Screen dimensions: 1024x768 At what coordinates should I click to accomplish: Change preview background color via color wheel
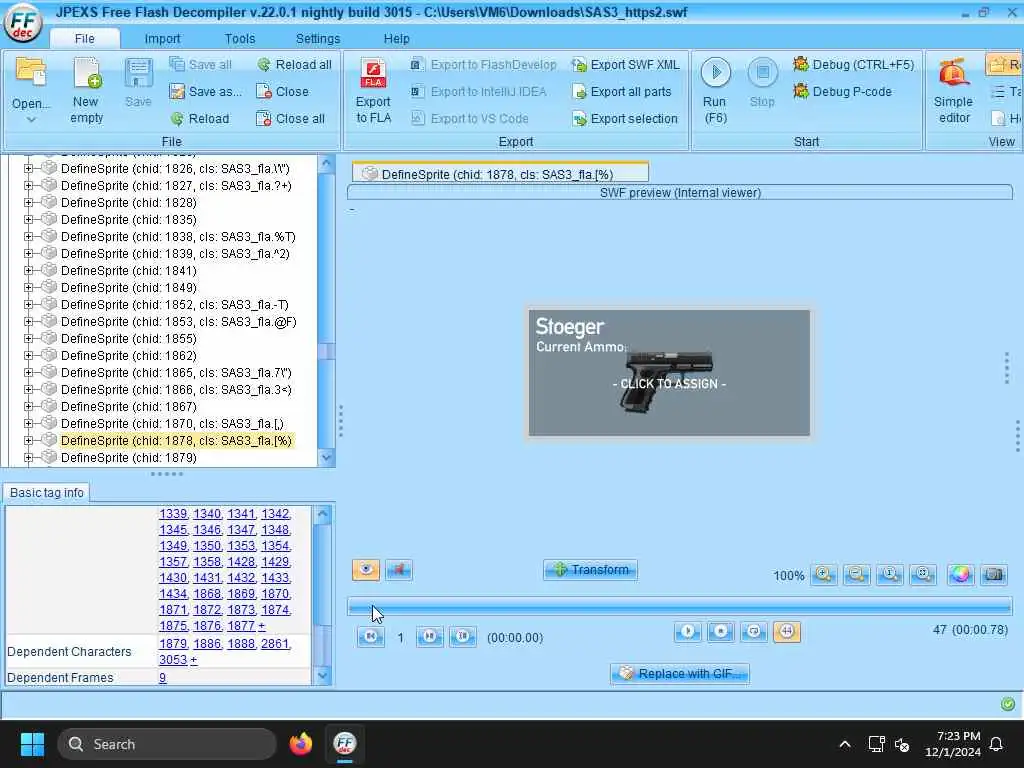(960, 575)
